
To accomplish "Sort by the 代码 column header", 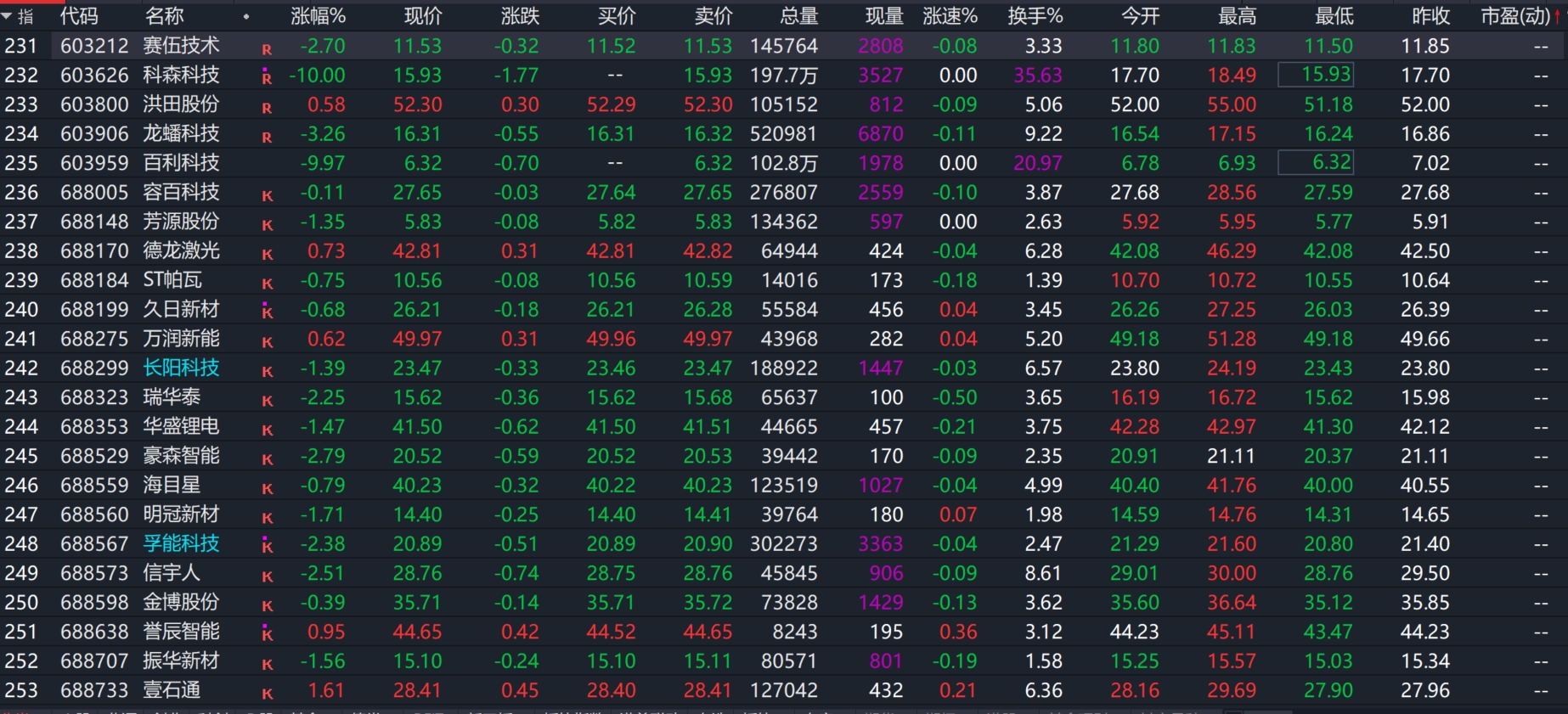I will coord(79,16).
